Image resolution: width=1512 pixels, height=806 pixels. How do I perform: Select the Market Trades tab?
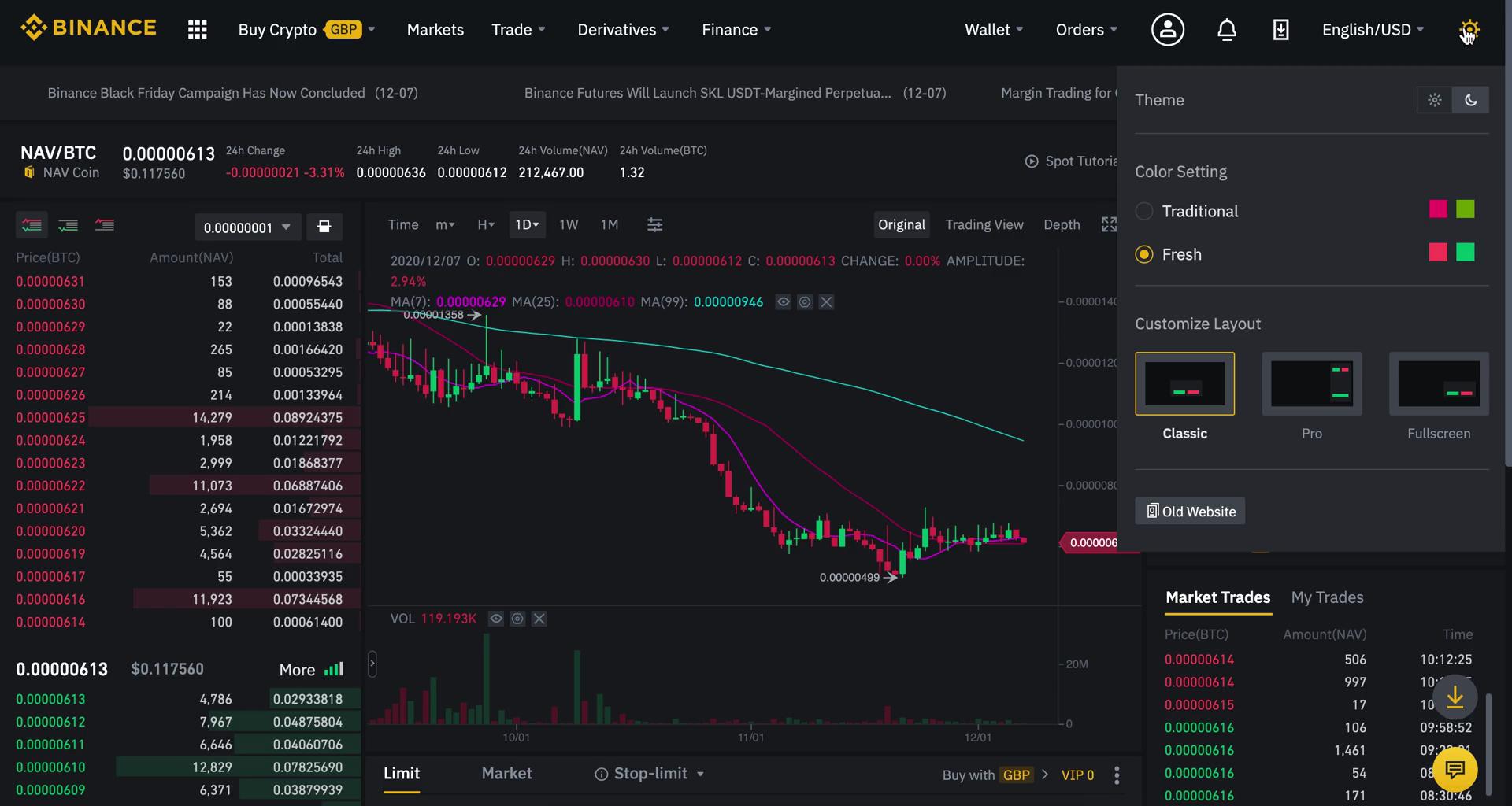1217,597
